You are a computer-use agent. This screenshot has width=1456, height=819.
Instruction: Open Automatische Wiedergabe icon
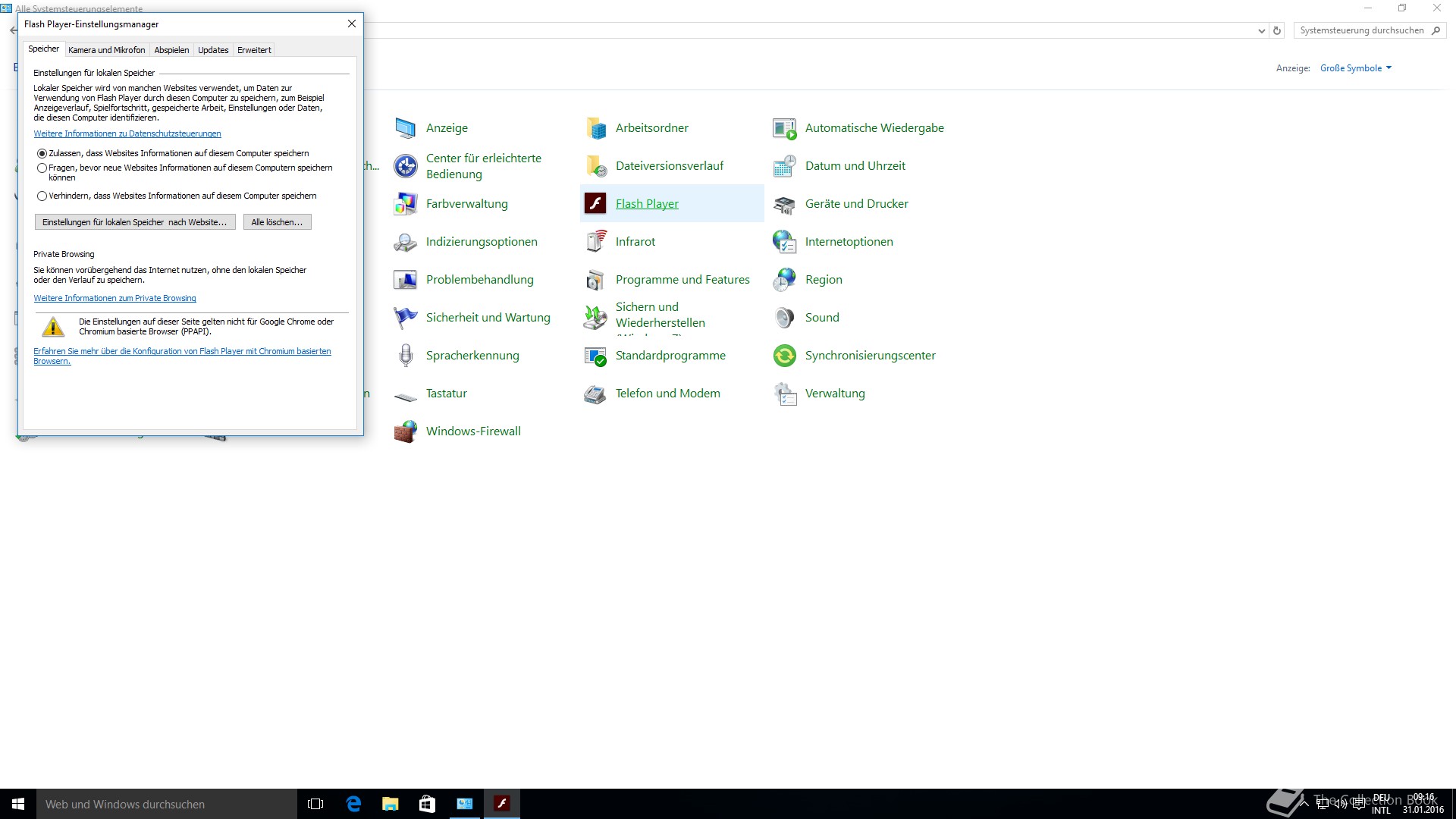[x=785, y=128]
